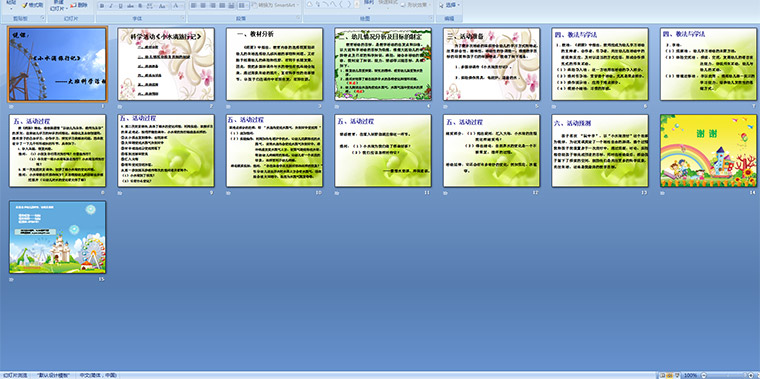The width and height of the screenshot is (760, 379).
Task: Click the Format Painter (格式刷) button
Action: click(x=32, y=5)
